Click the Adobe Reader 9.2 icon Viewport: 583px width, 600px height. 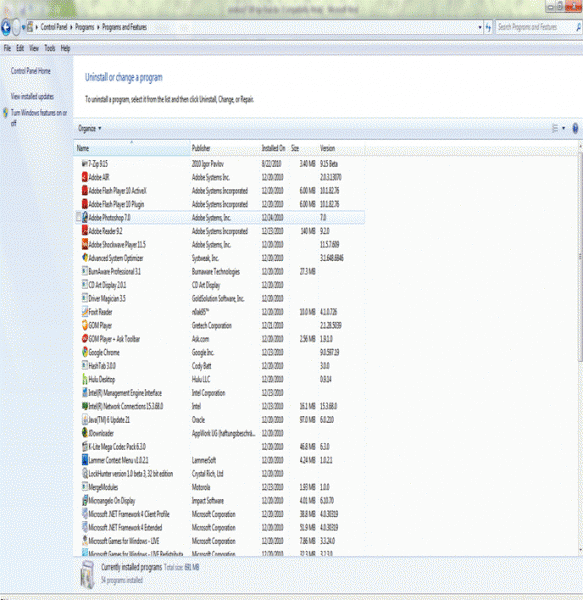(x=85, y=231)
